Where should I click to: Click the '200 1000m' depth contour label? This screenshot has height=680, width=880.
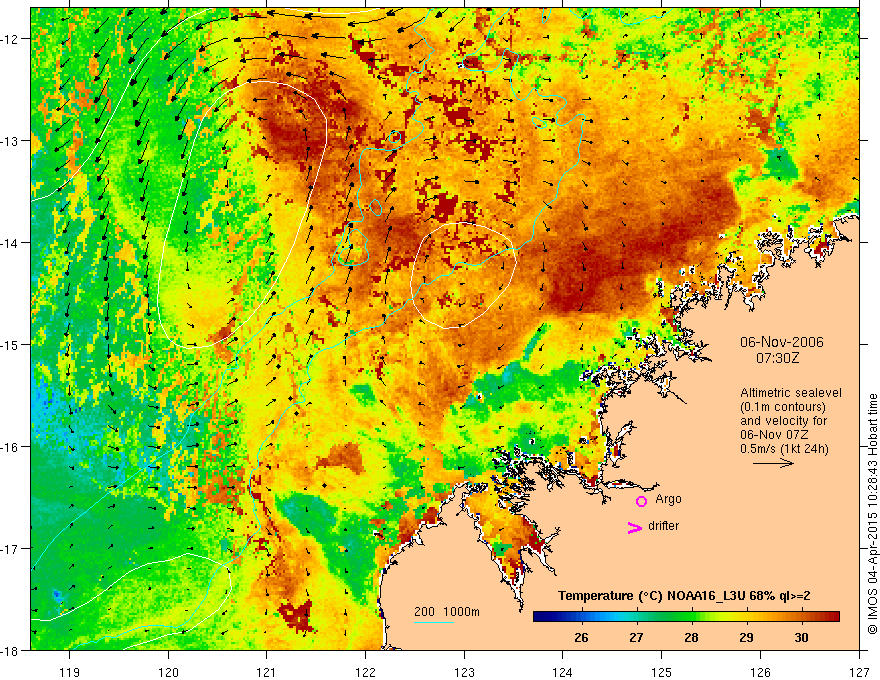coord(447,612)
